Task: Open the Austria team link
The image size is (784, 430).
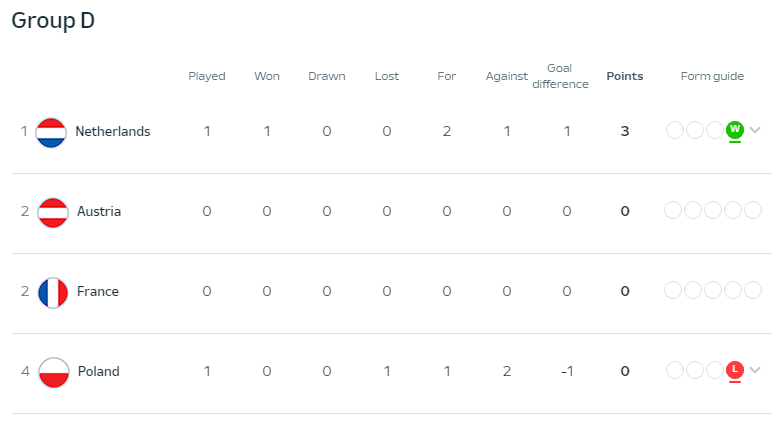Action: pyautogui.click(x=99, y=212)
